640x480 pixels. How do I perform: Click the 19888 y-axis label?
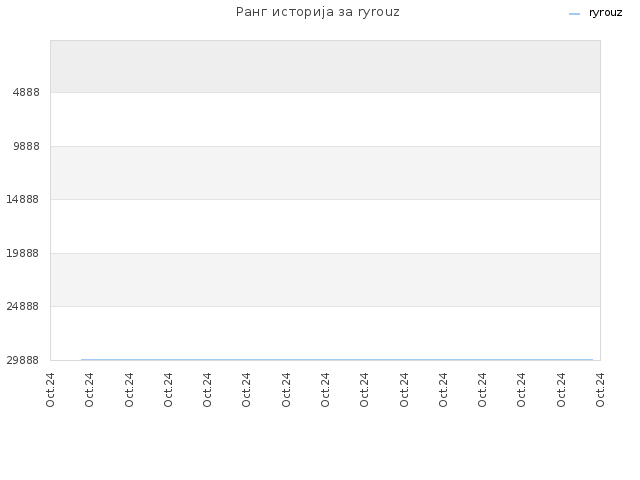(22, 253)
